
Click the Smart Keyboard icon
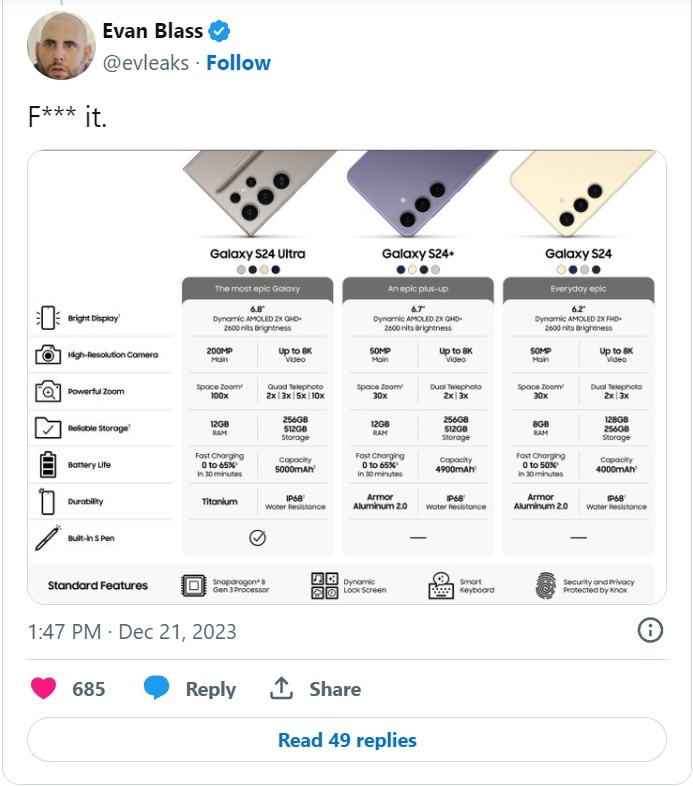(x=441, y=585)
